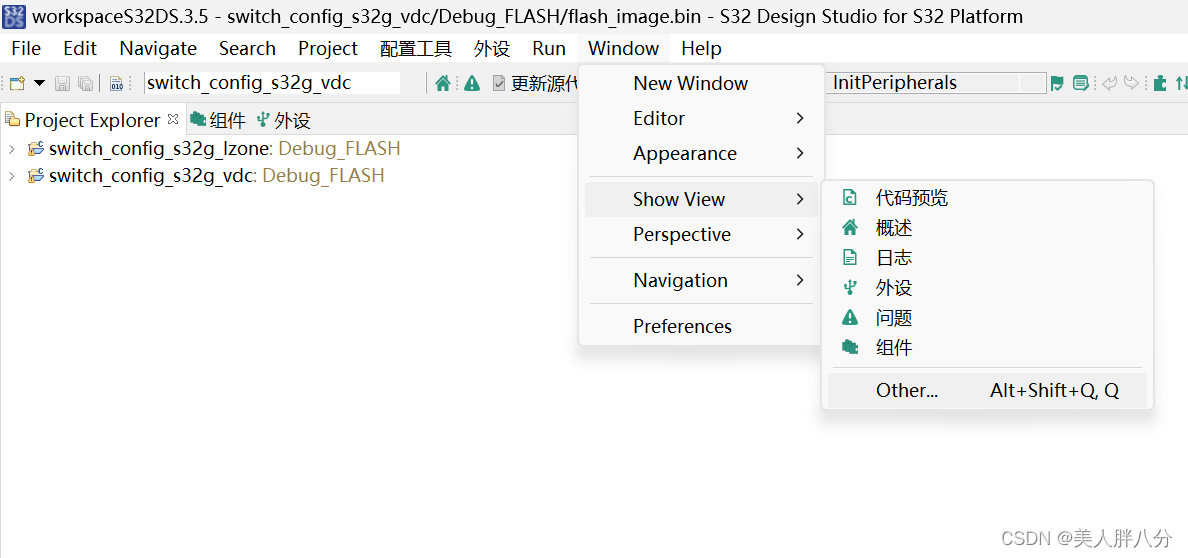The image size is (1188, 558).
Task: Open the Navigate menu
Action: pyautogui.click(x=158, y=49)
